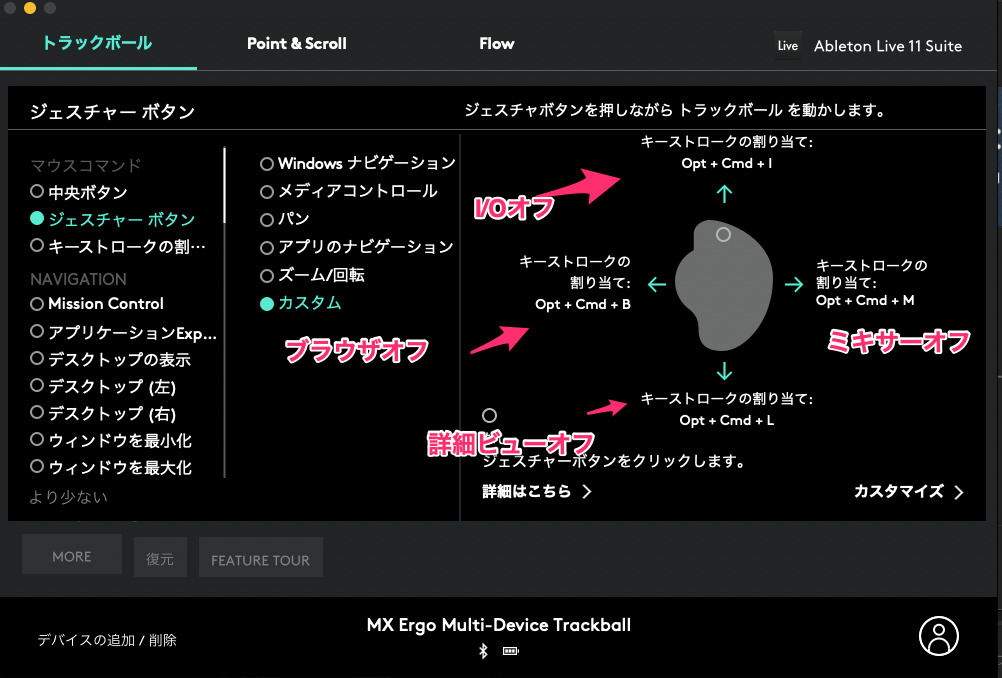The image size is (1002, 678).
Task: Click the Ableton Live application icon
Action: click(788, 46)
